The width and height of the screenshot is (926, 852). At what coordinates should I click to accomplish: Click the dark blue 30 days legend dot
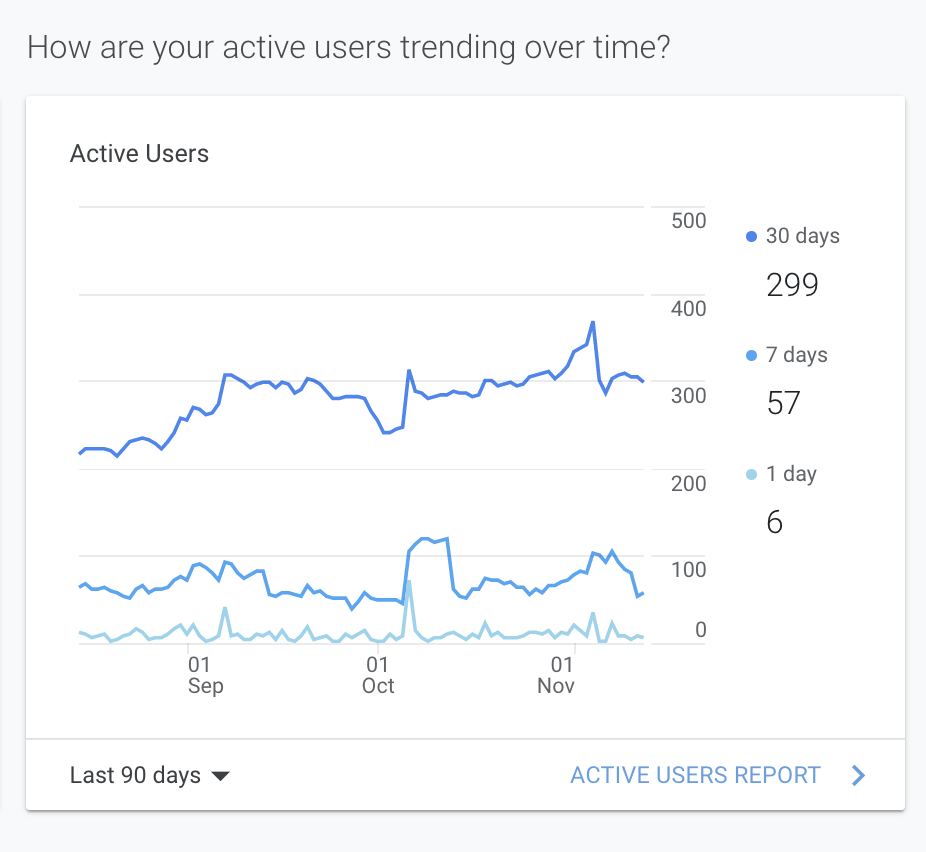tap(752, 237)
